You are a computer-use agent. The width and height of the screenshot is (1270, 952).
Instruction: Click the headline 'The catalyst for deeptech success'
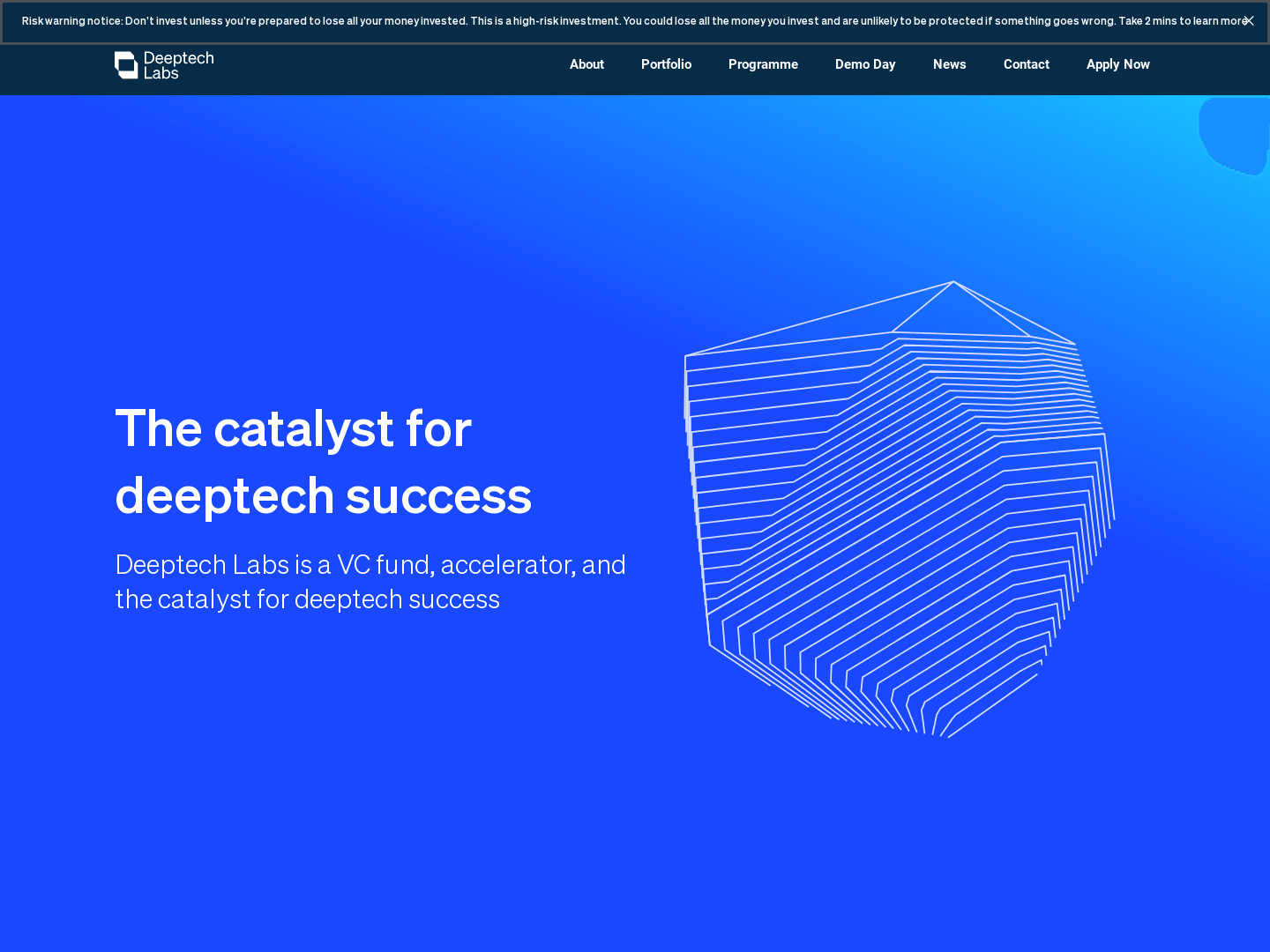[323, 462]
